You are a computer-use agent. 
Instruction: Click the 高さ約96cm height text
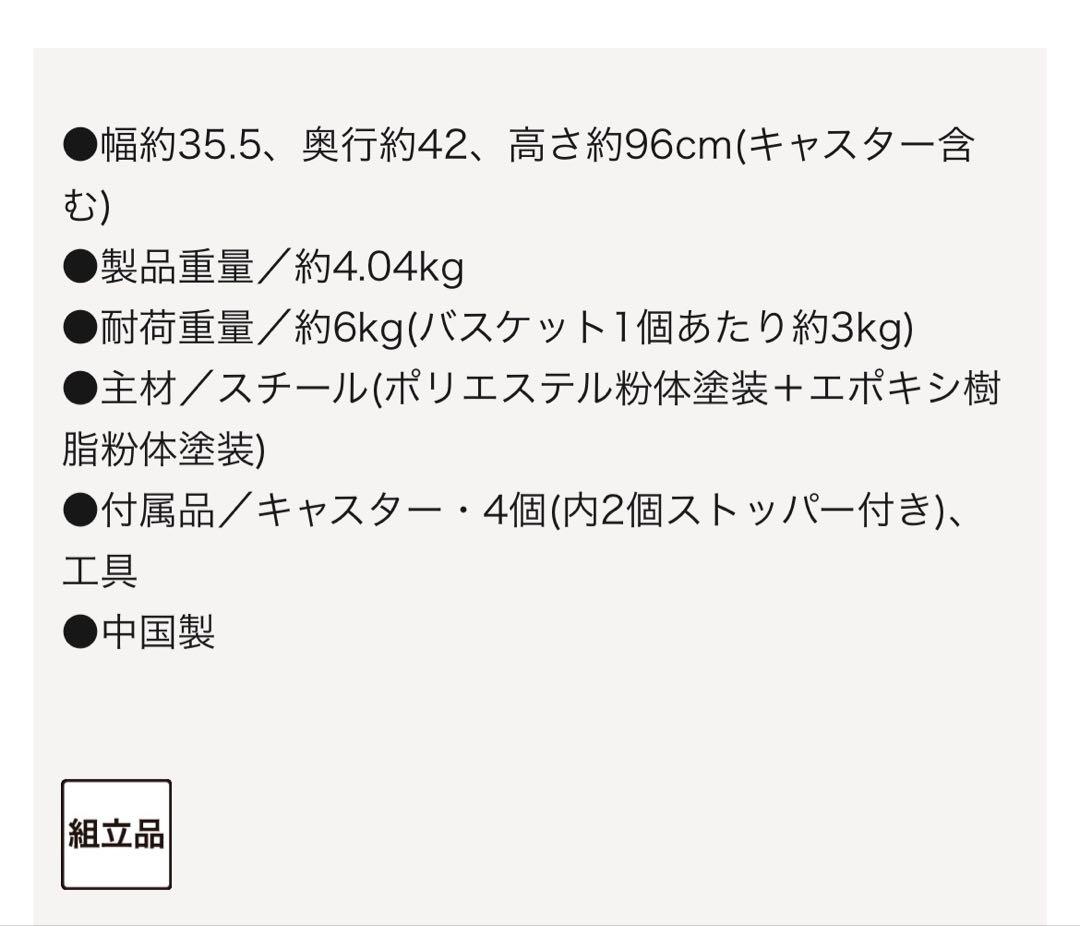tap(621, 146)
